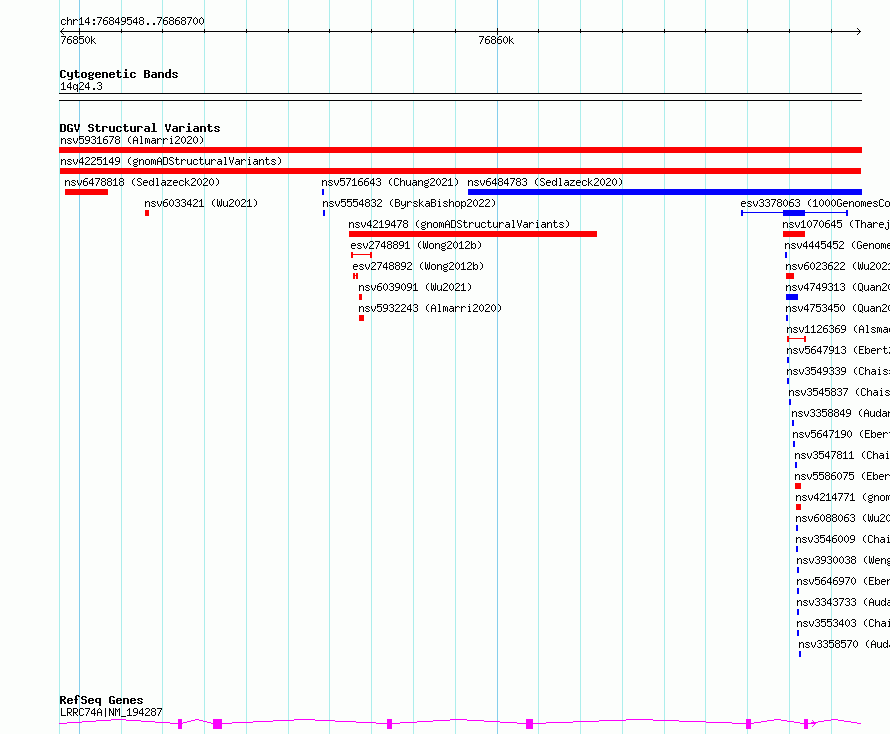Click the nsv5931678 (Almarri2020) variant label
The image size is (890, 734).
coord(132,140)
